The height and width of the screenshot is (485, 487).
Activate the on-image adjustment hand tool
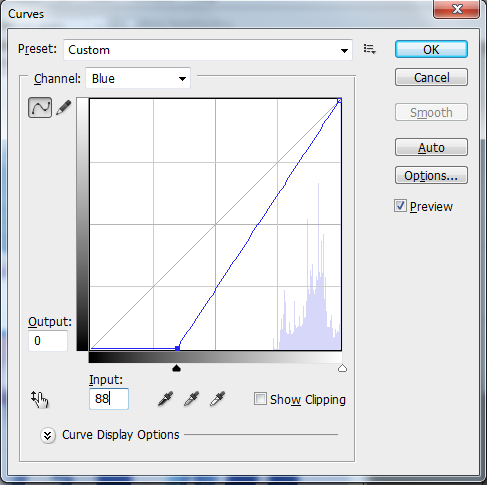[40, 399]
